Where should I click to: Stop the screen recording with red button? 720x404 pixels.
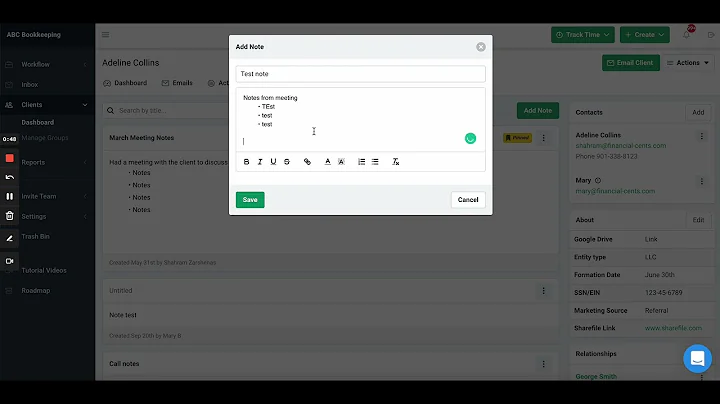10,158
